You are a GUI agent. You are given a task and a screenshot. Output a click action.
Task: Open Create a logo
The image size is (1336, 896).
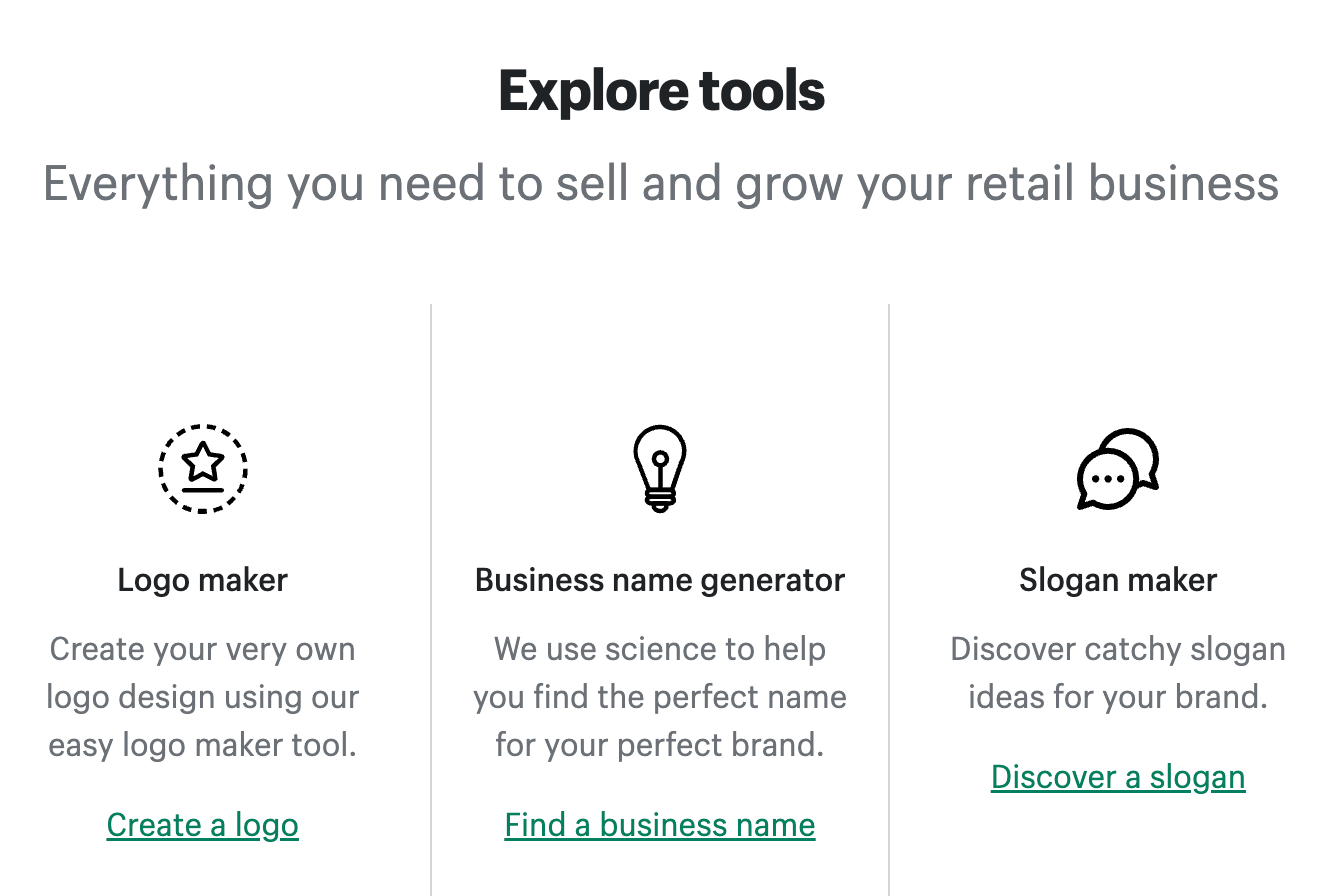[202, 824]
